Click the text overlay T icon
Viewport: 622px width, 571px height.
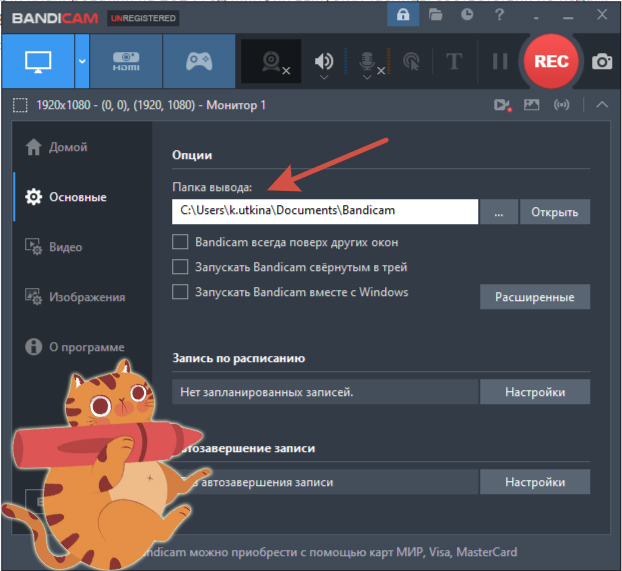click(454, 62)
